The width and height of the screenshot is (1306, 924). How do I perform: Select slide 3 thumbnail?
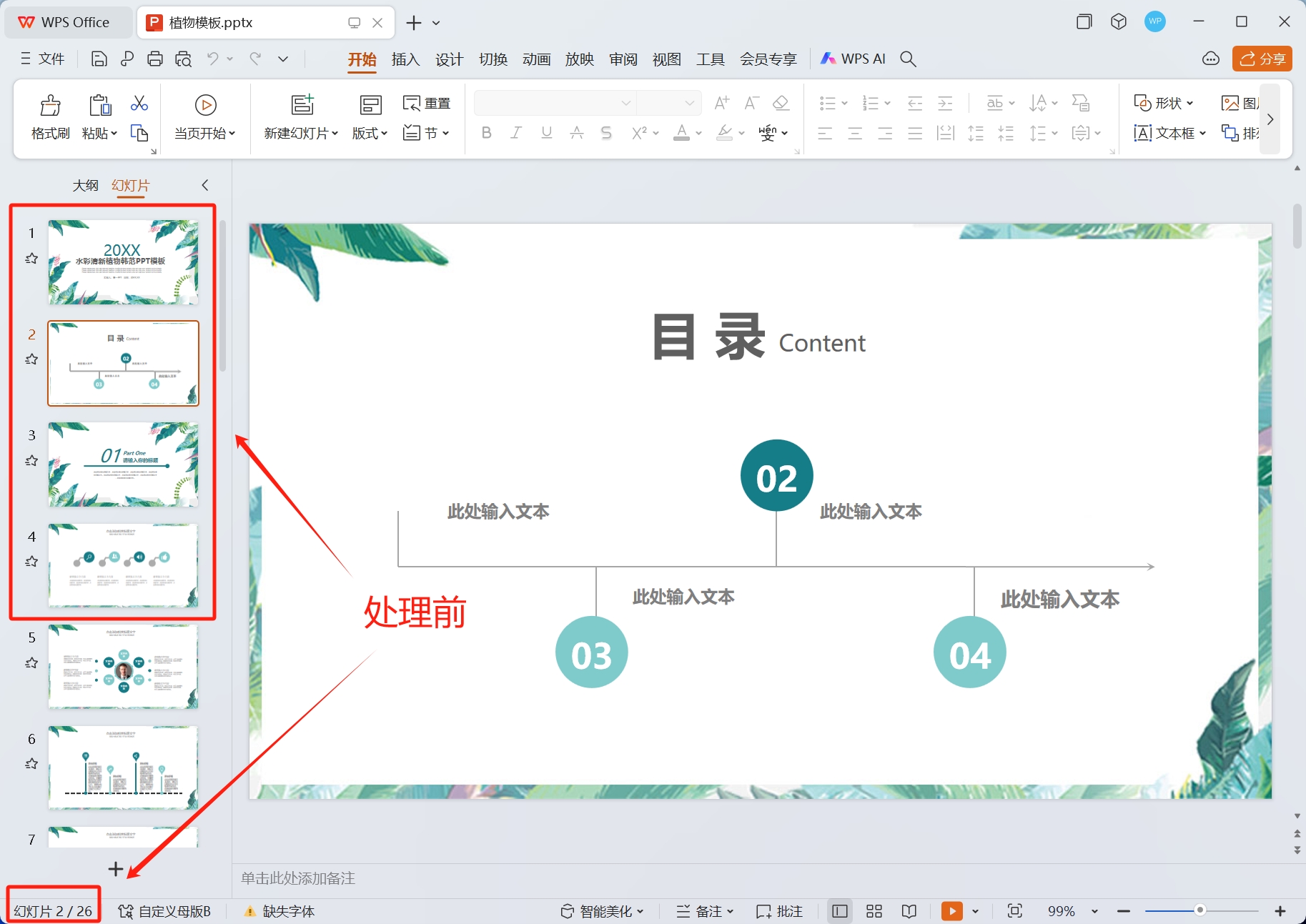click(x=123, y=465)
